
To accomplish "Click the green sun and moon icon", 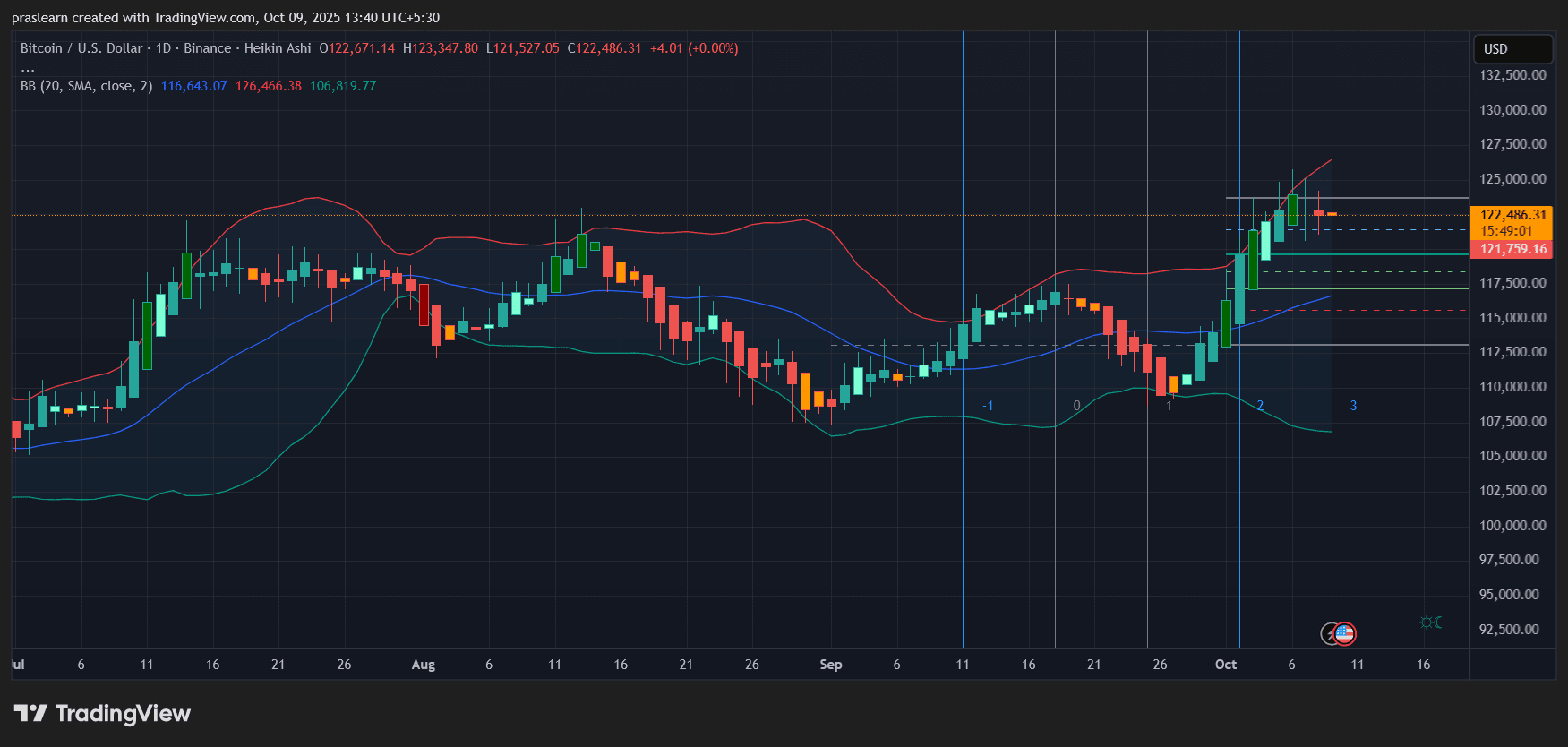I will coord(1430,622).
